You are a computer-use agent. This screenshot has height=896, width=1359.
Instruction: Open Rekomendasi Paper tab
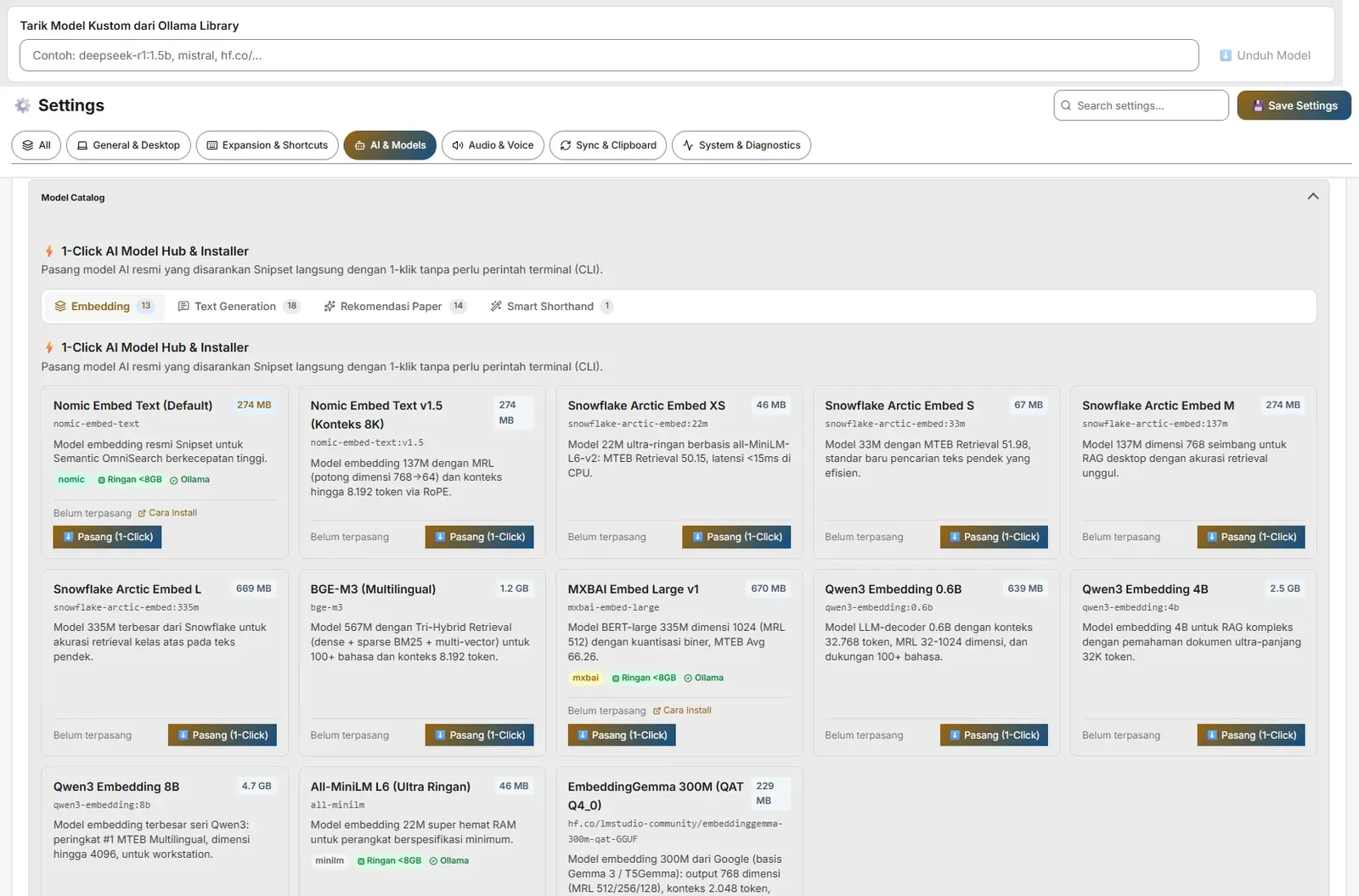[395, 307]
